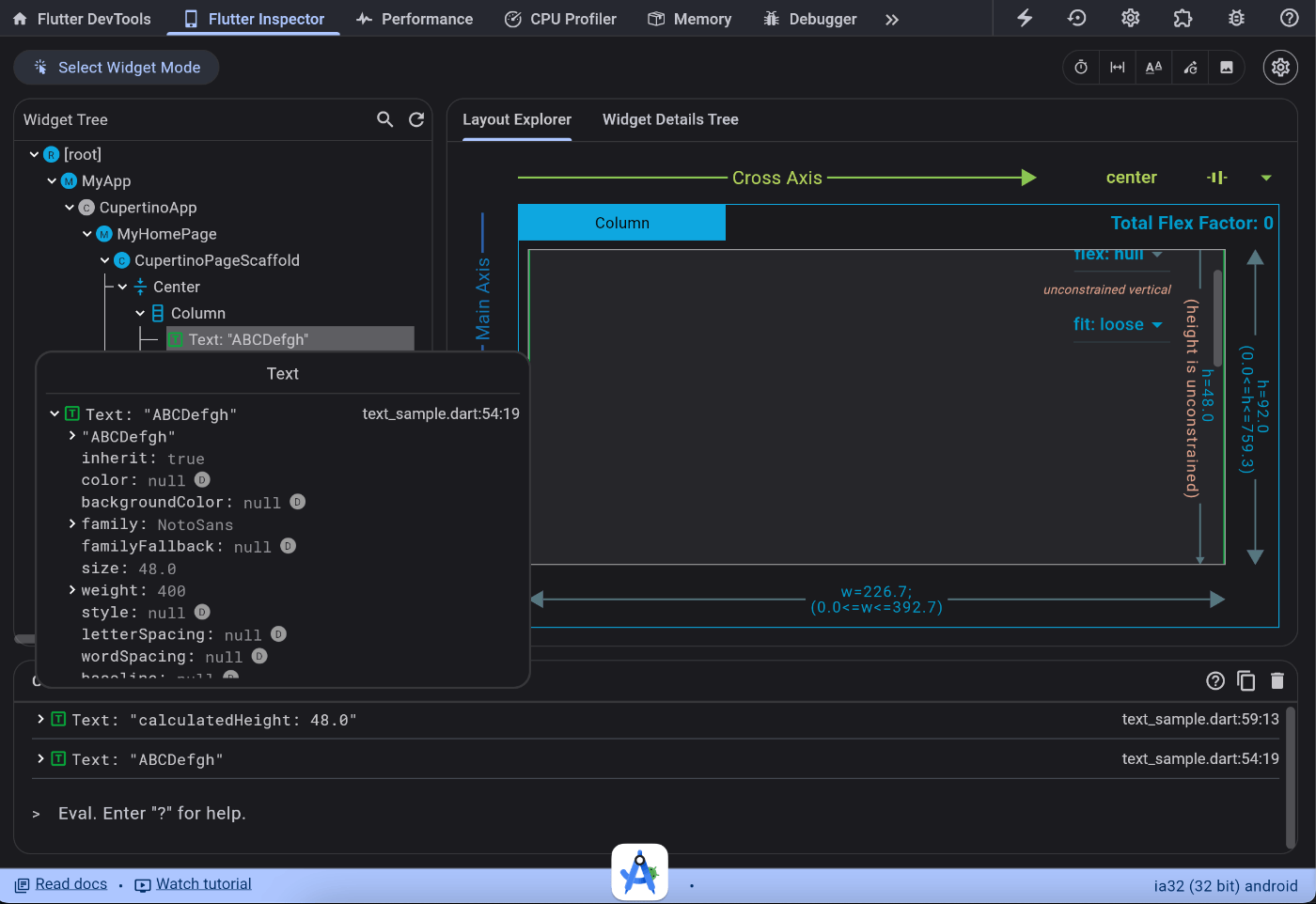Open the Performance tab
This screenshot has width=1316, height=904.
415,19
